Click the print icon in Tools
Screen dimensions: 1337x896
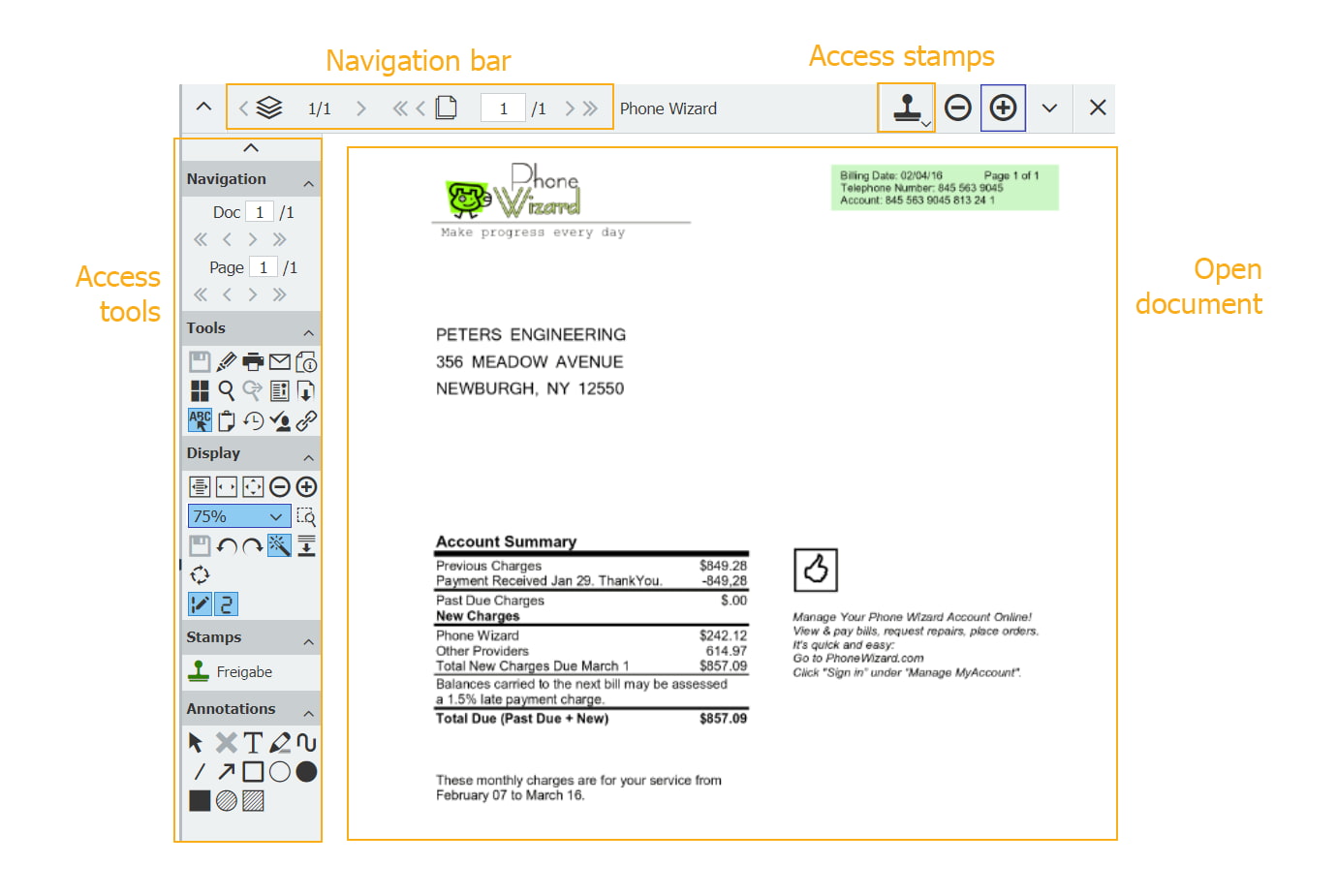point(253,362)
